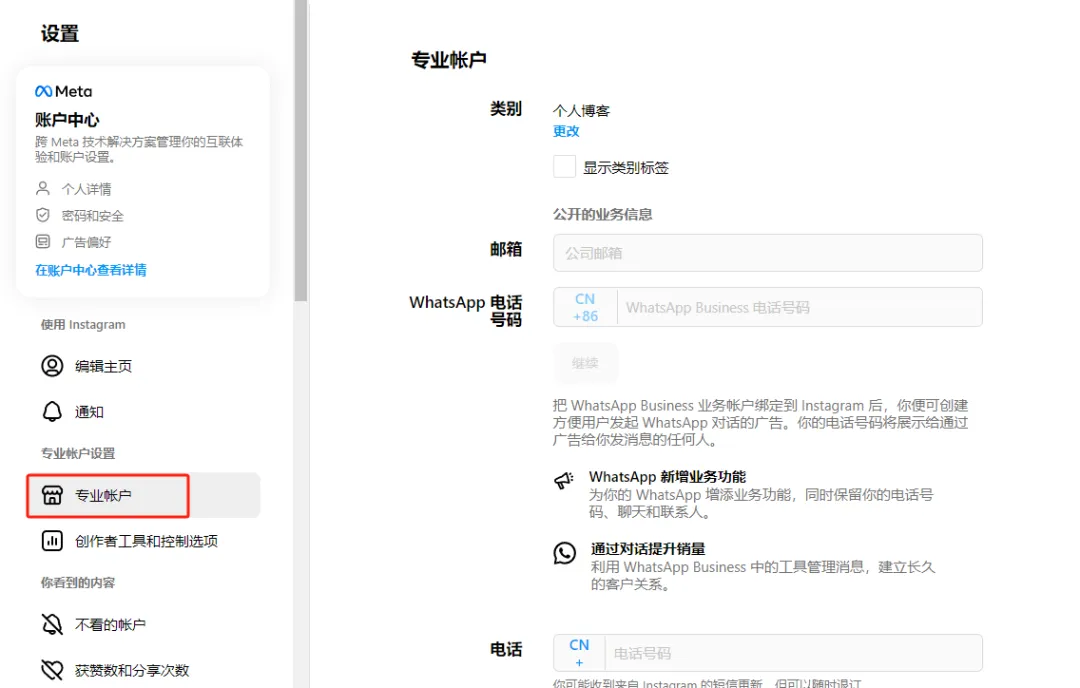1080x688 pixels.
Task: Click the Meta logo in account center card
Action: (63, 91)
